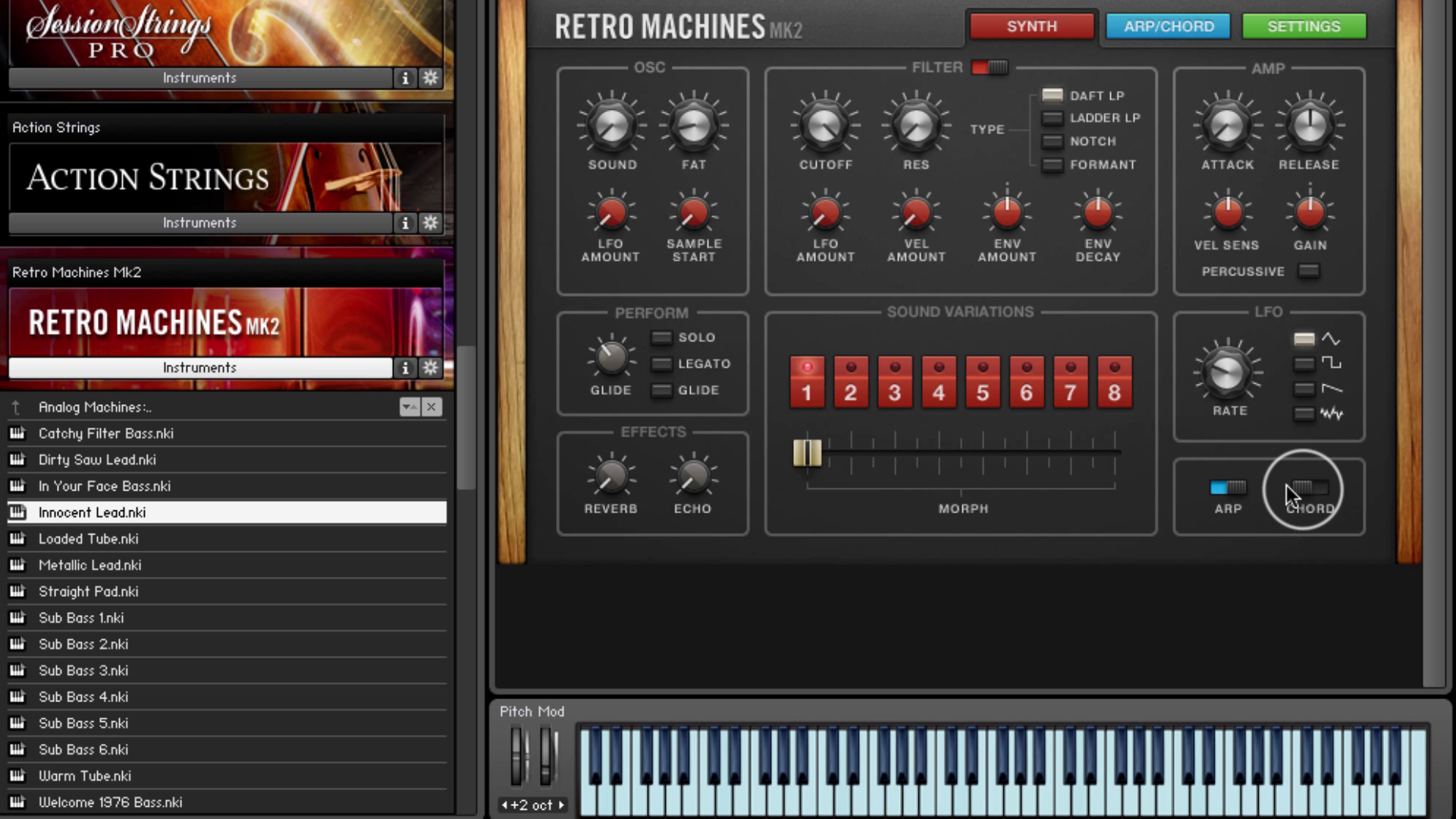Click the FAT knob

(694, 126)
